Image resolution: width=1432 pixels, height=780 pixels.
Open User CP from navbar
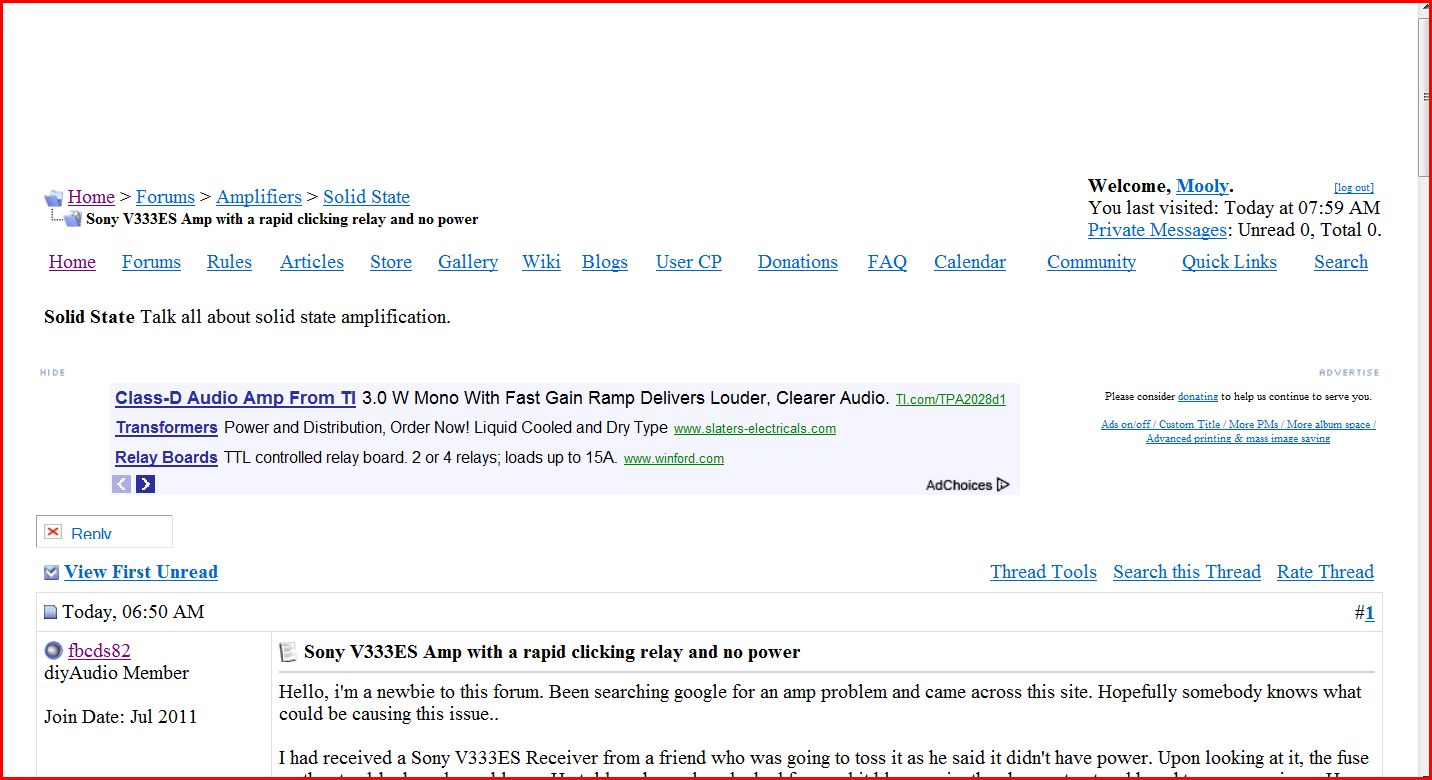pos(689,262)
